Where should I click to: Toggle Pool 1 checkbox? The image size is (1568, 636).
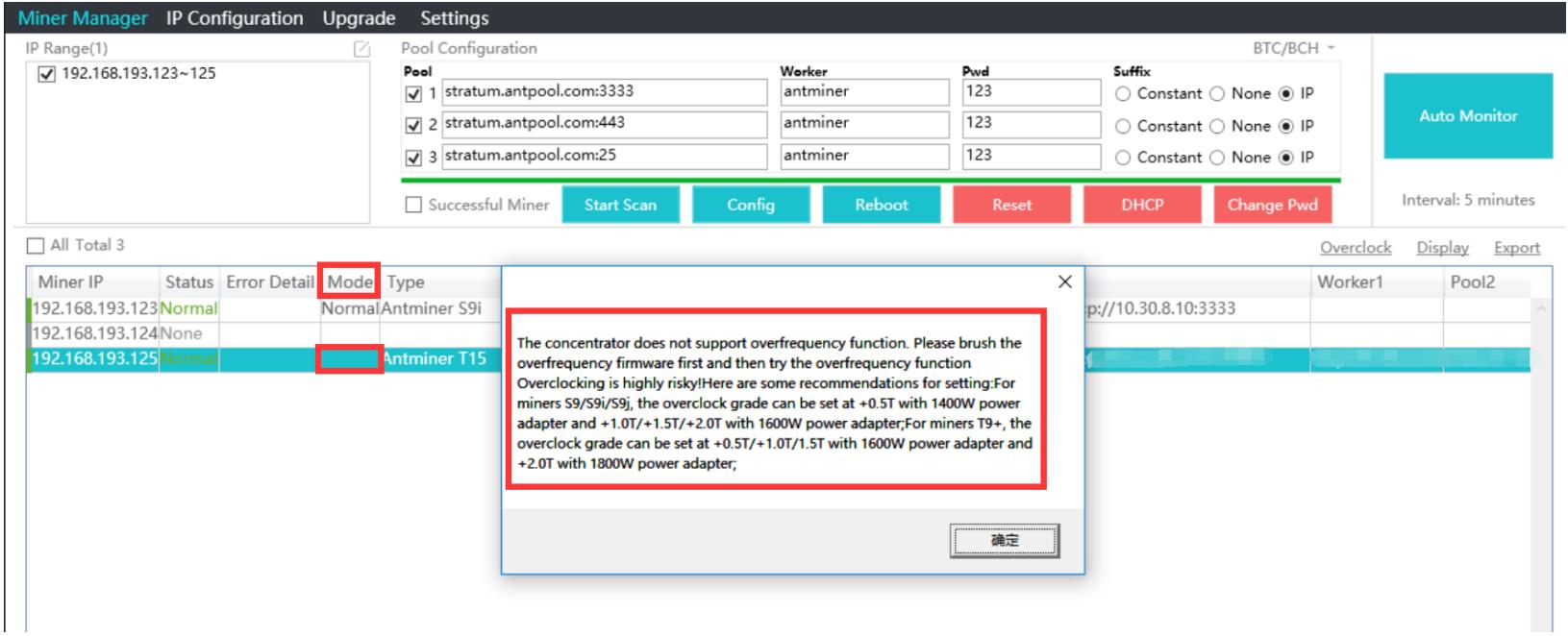click(413, 94)
